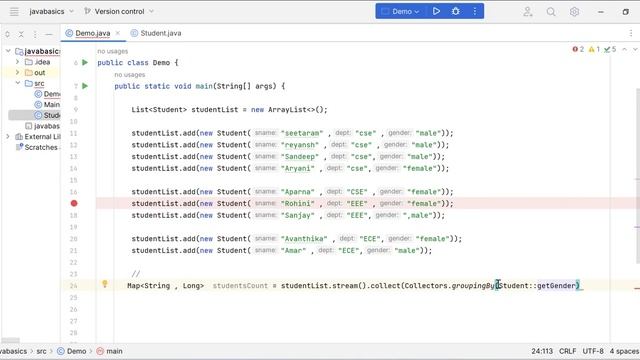The image size is (640, 360).
Task: Open editor tabs options menu
Action: [x=631, y=33]
